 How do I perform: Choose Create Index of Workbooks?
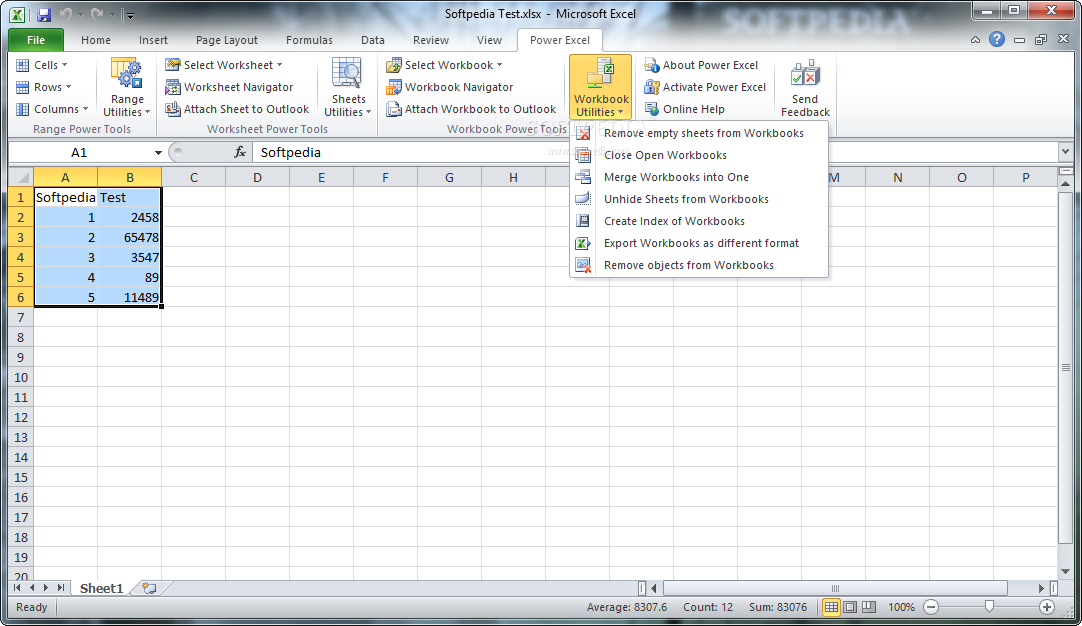click(x=699, y=222)
